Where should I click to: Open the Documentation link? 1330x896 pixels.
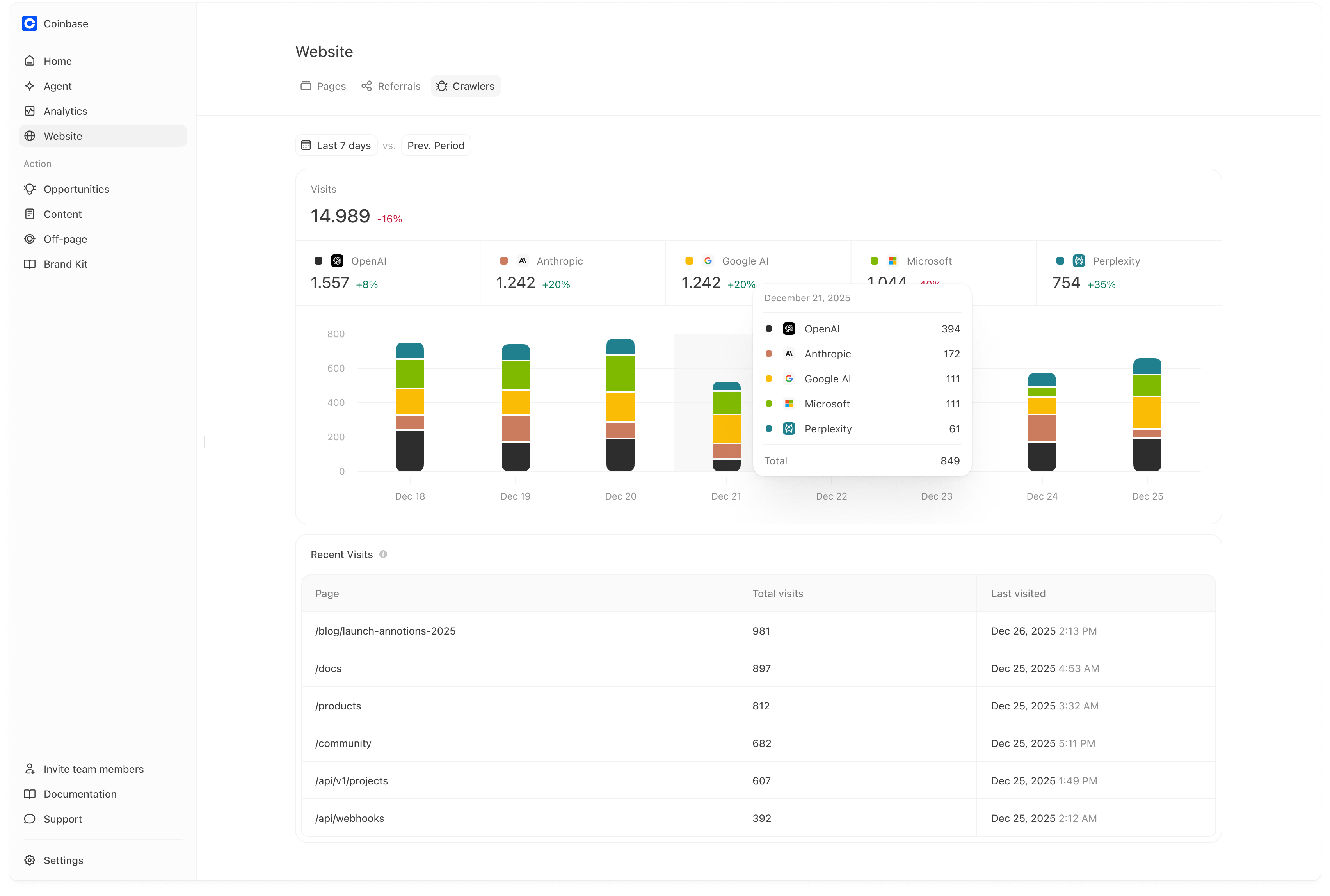pyautogui.click(x=80, y=794)
